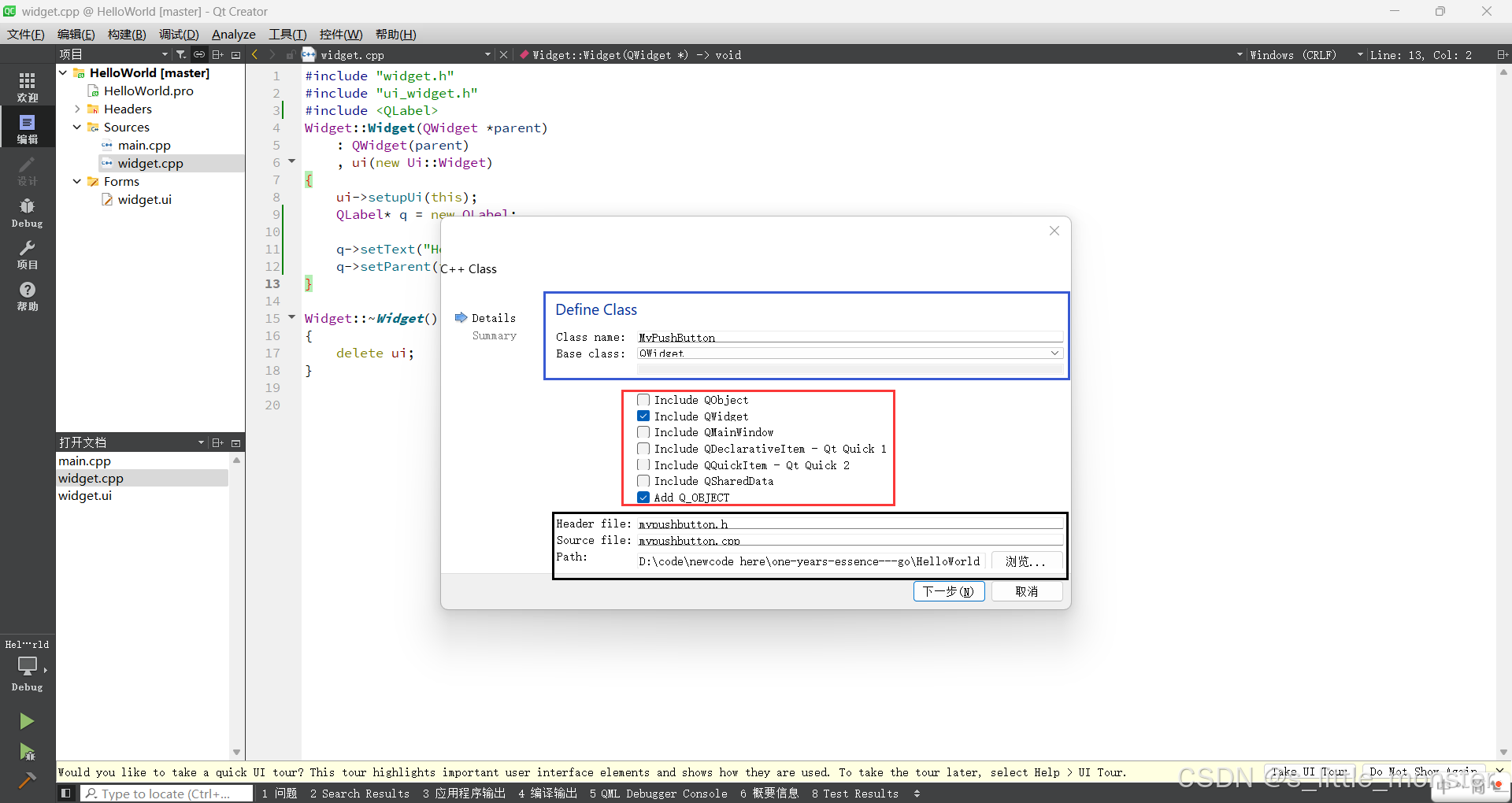Open the kit selector monitor icon
1512x803 pixels.
pyautogui.click(x=28, y=666)
